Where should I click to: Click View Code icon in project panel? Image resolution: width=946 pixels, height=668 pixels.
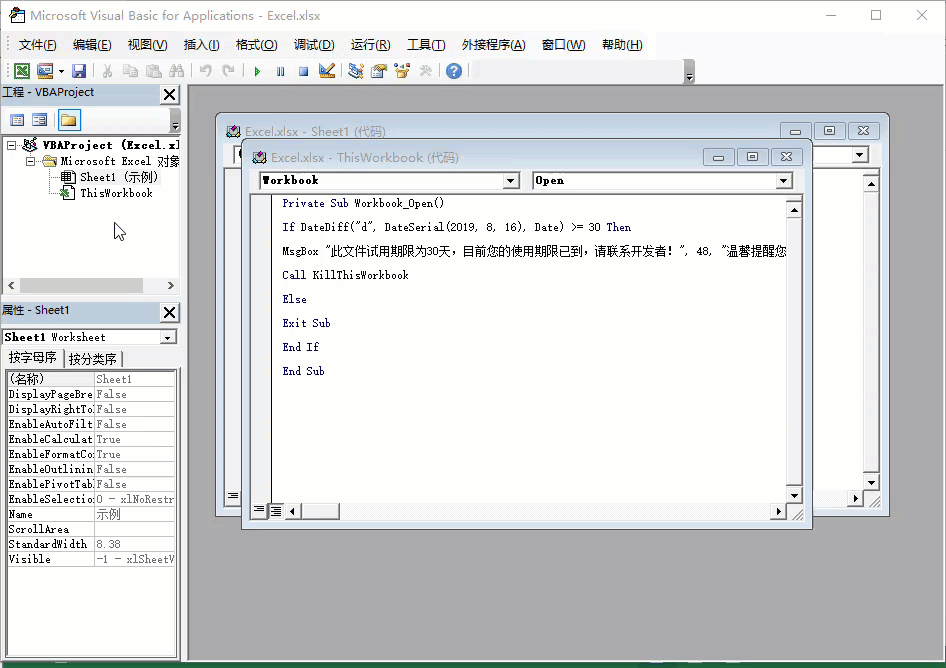(17, 120)
